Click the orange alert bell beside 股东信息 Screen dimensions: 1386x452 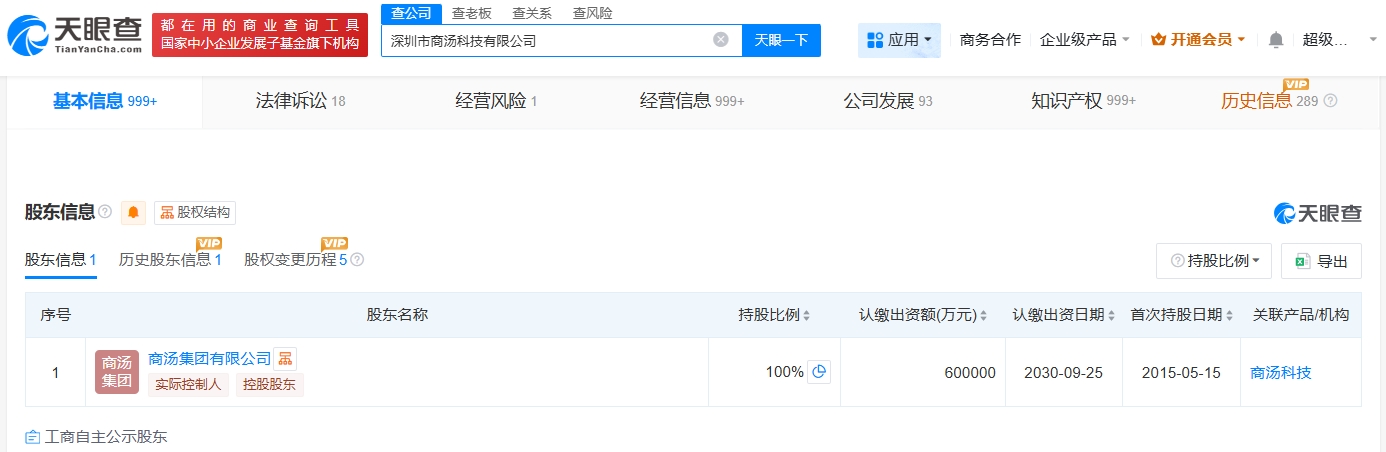coord(133,212)
